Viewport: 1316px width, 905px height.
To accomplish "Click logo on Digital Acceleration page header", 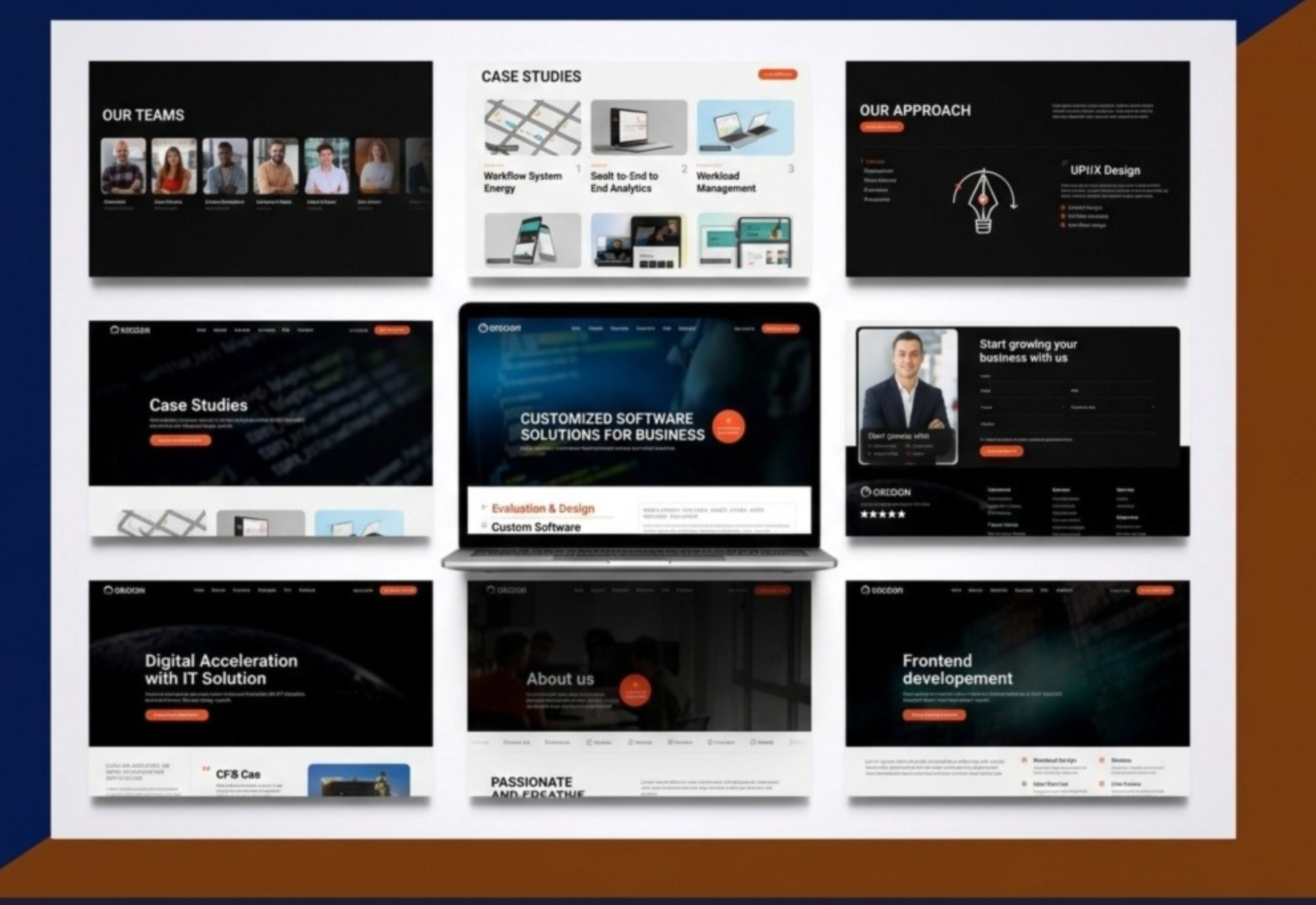I will tap(124, 590).
